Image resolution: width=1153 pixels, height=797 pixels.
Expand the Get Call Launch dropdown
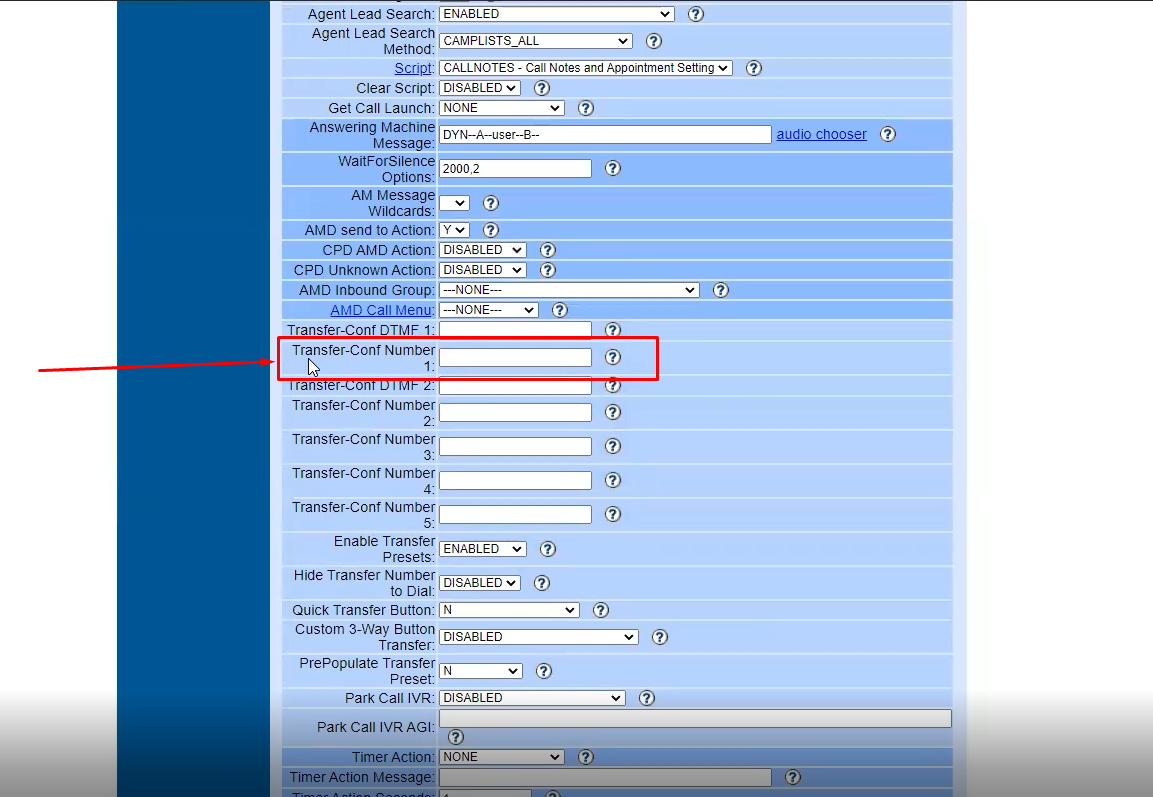tap(501, 108)
